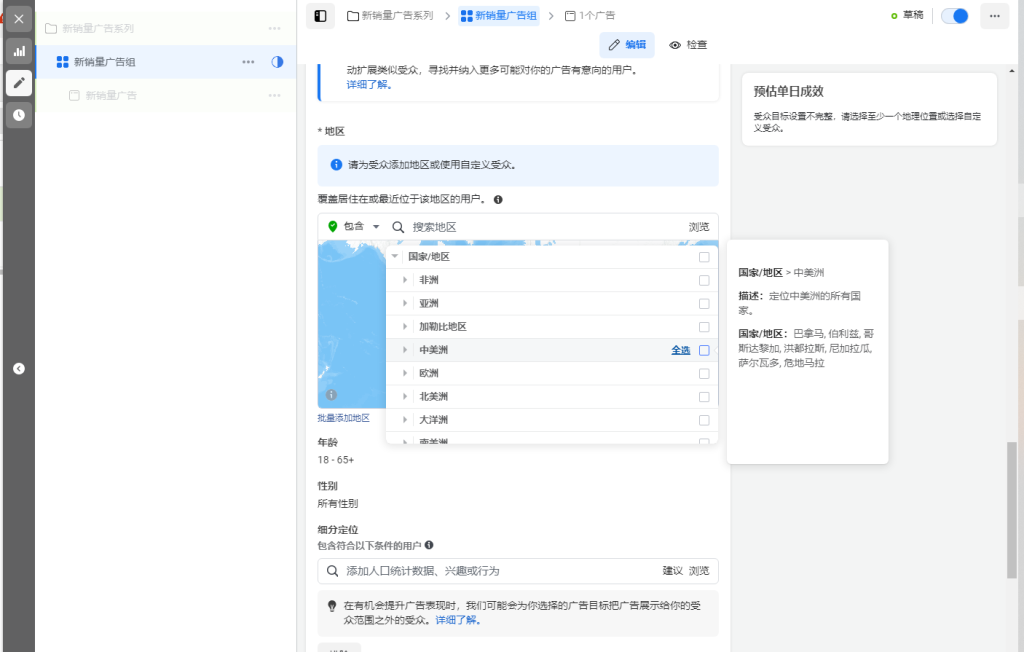This screenshot has height=652, width=1024.
Task: Click 浏览 in the detailed targeting field
Action: [x=699, y=571]
